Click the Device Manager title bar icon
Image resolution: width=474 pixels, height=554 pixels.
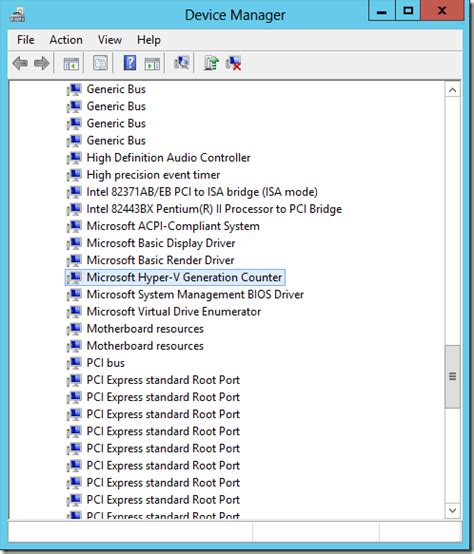coord(17,14)
